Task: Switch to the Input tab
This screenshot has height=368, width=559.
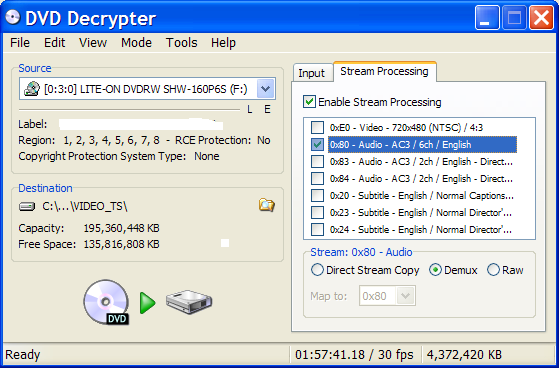Action: 312,73
